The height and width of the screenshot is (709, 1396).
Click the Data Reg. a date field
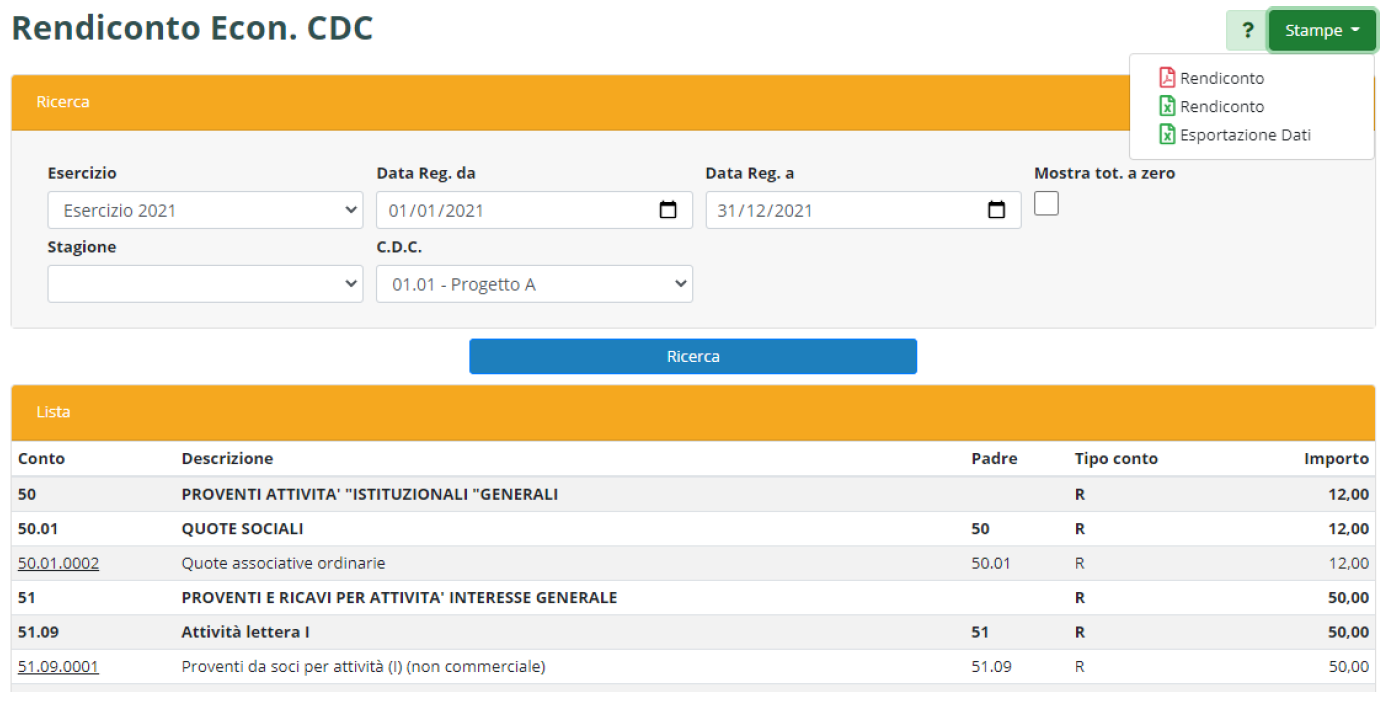point(840,211)
